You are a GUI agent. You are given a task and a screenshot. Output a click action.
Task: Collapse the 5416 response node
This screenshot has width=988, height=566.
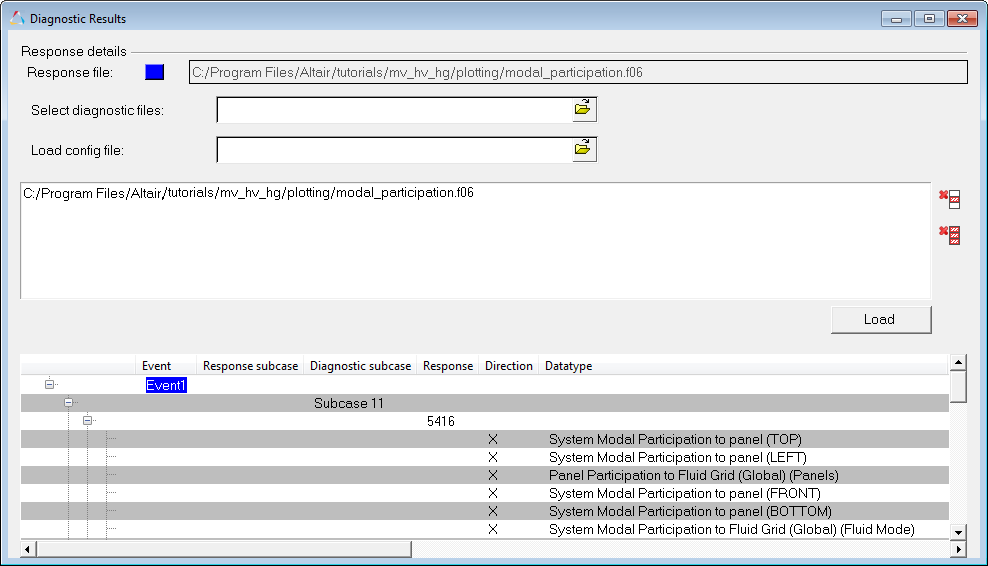[88, 421]
